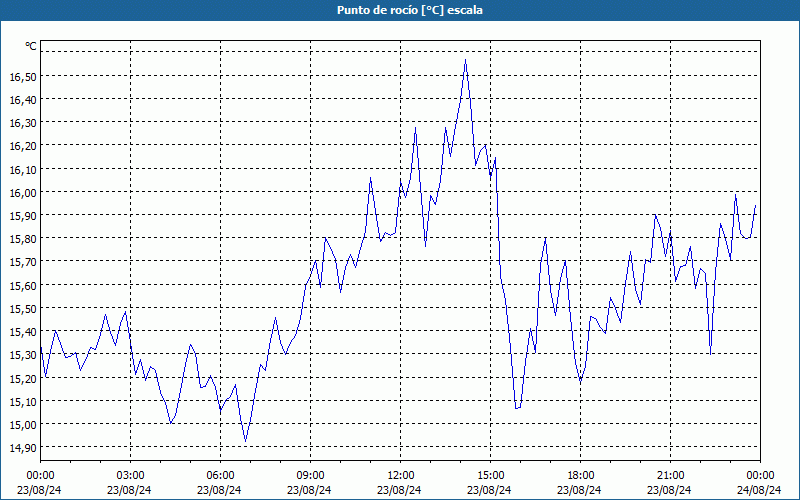
Task: Click the 23/08/24 date below 18:00
Action: (579, 490)
